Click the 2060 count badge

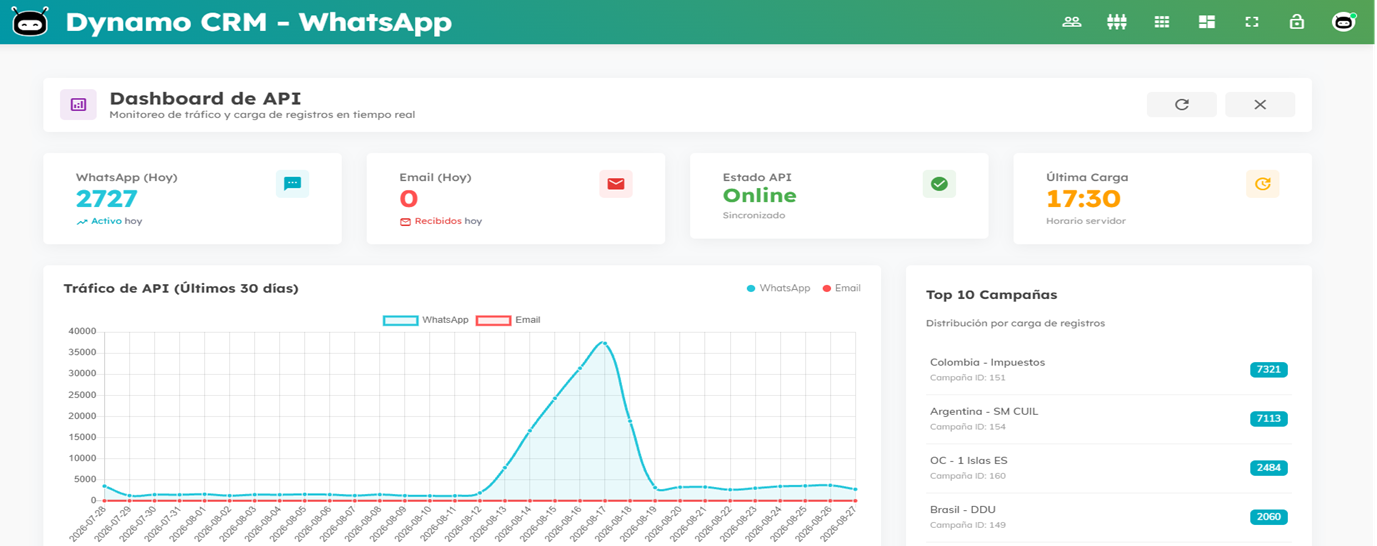click(x=1268, y=517)
